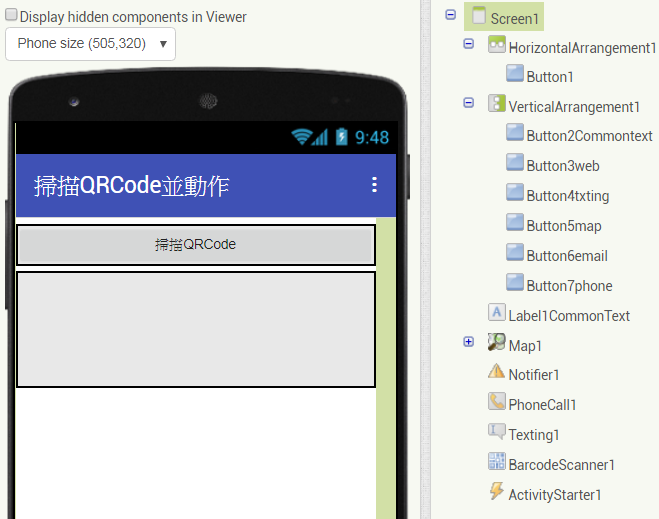Image resolution: width=659 pixels, height=519 pixels.
Task: Select Label1CommonText component
Action: [569, 316]
